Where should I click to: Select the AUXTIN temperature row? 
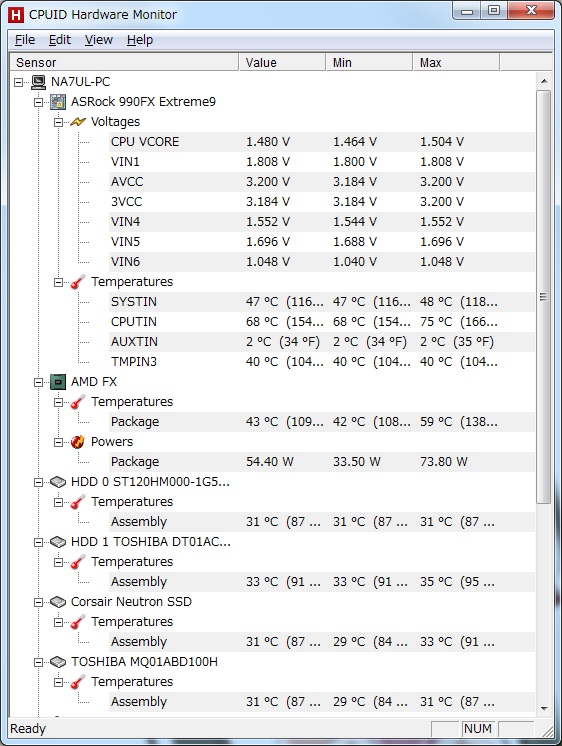(x=322, y=342)
